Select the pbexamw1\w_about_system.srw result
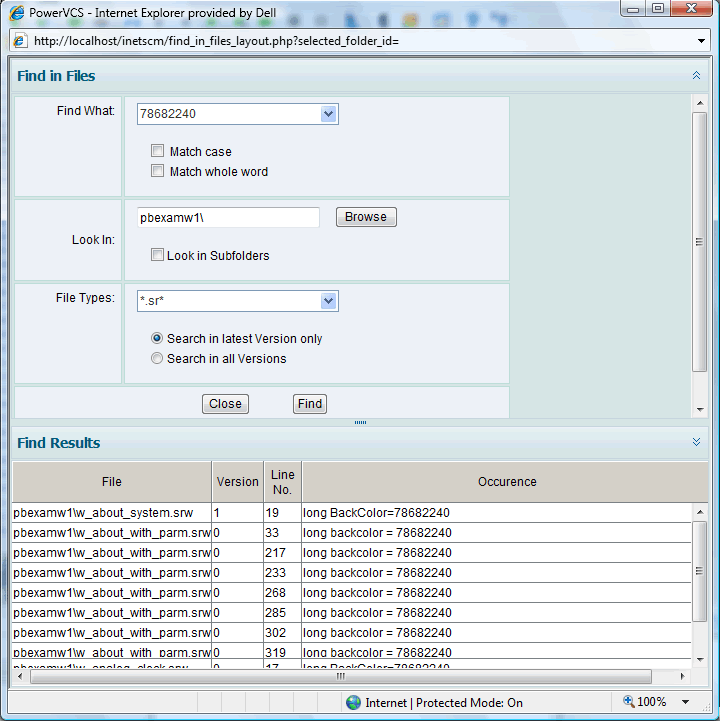 click(x=103, y=513)
